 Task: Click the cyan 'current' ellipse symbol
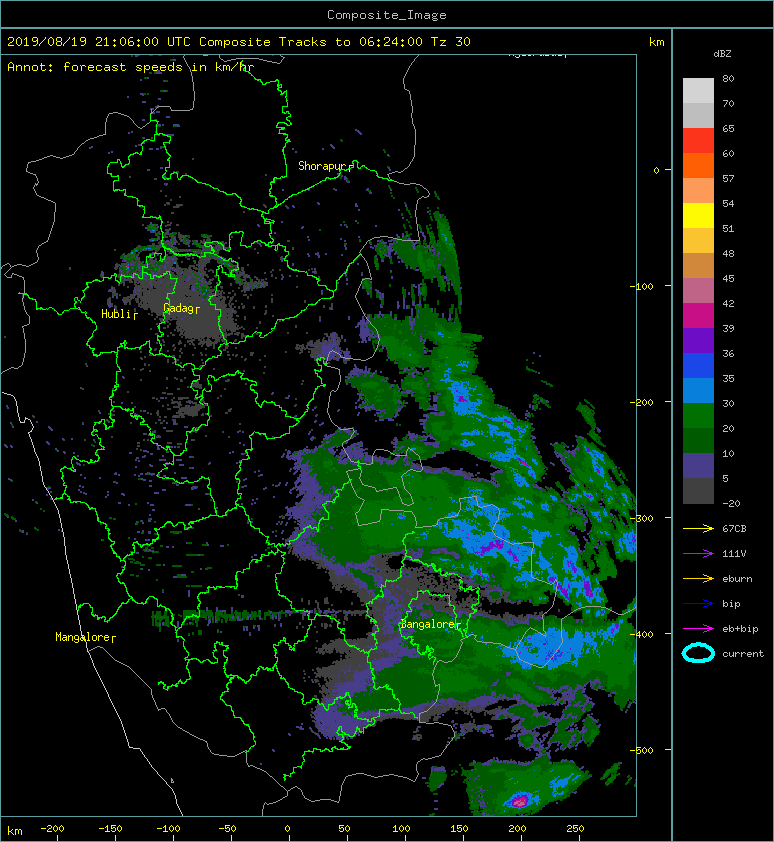[698, 653]
